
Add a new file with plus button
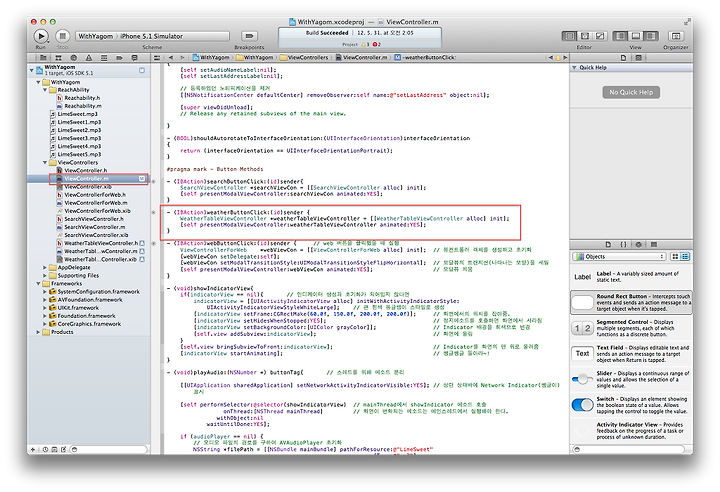(x=33, y=449)
